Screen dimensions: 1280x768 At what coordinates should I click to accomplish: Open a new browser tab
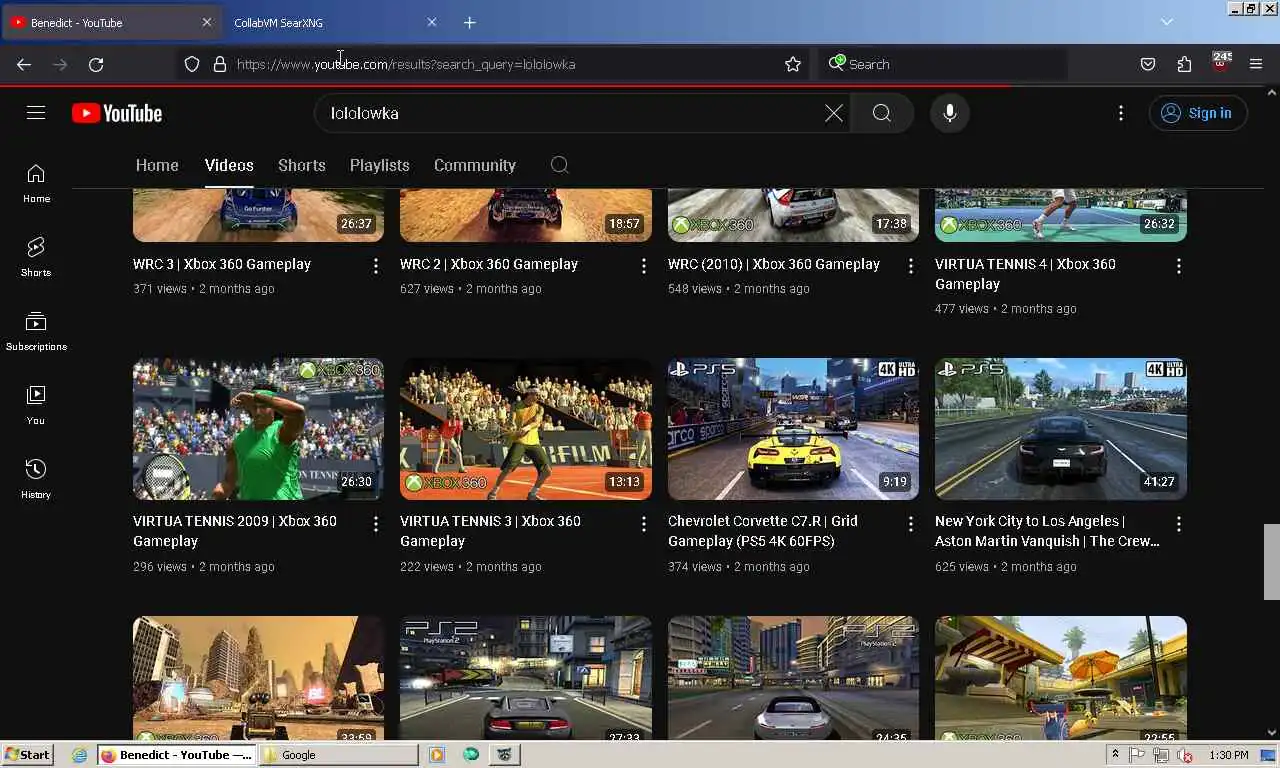[470, 22]
